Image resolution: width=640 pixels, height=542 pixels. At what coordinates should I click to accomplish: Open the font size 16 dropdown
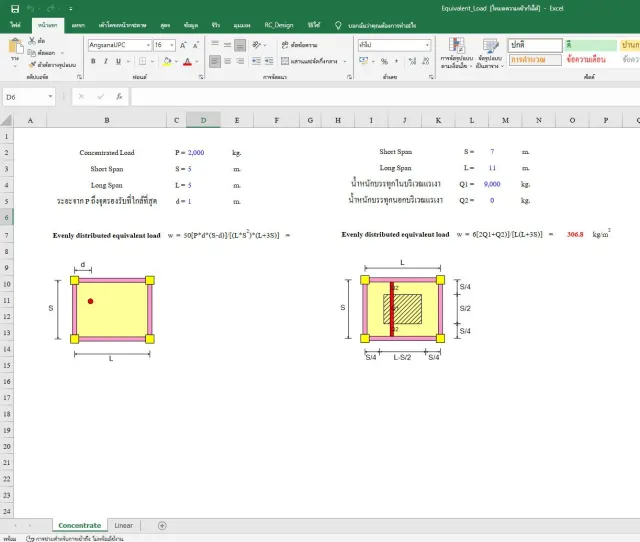coord(172,45)
